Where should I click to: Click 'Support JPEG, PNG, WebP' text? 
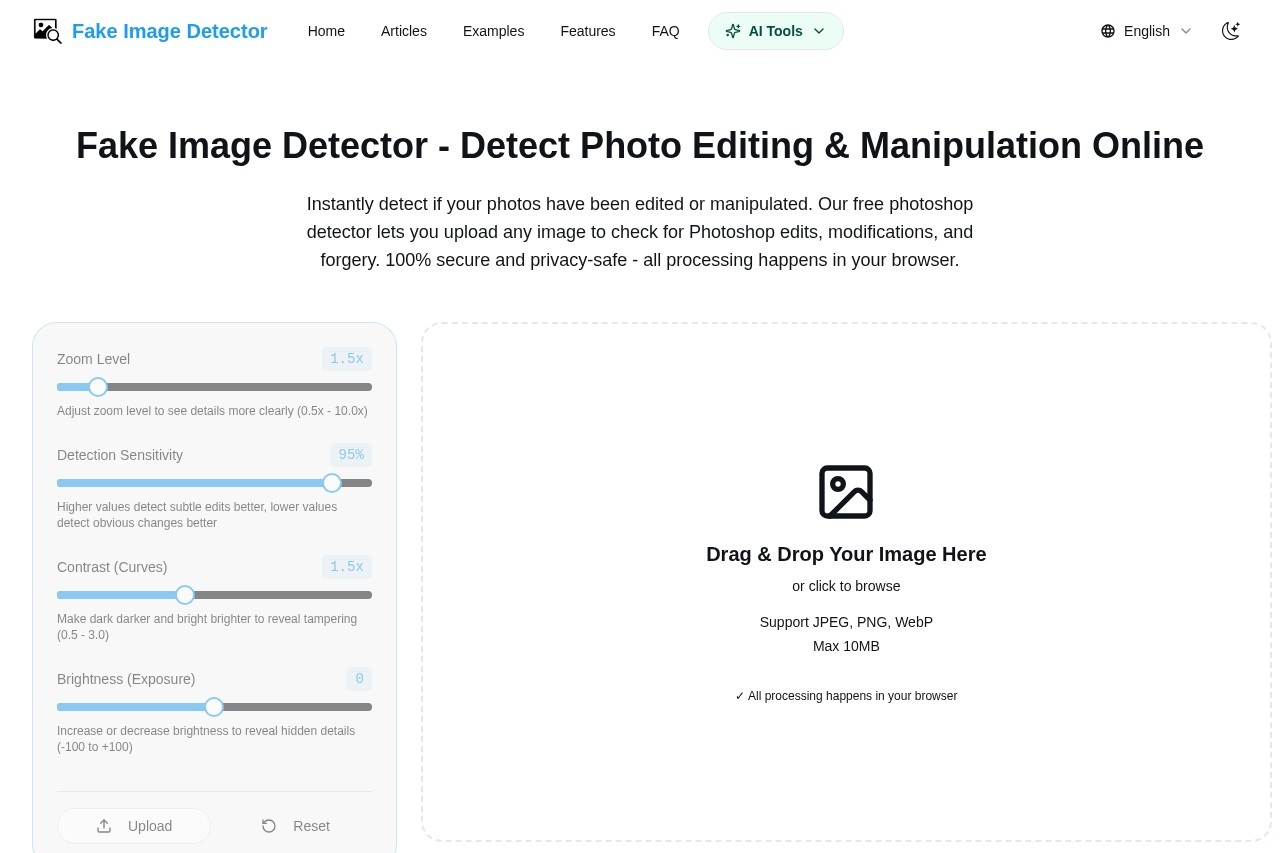point(846,622)
